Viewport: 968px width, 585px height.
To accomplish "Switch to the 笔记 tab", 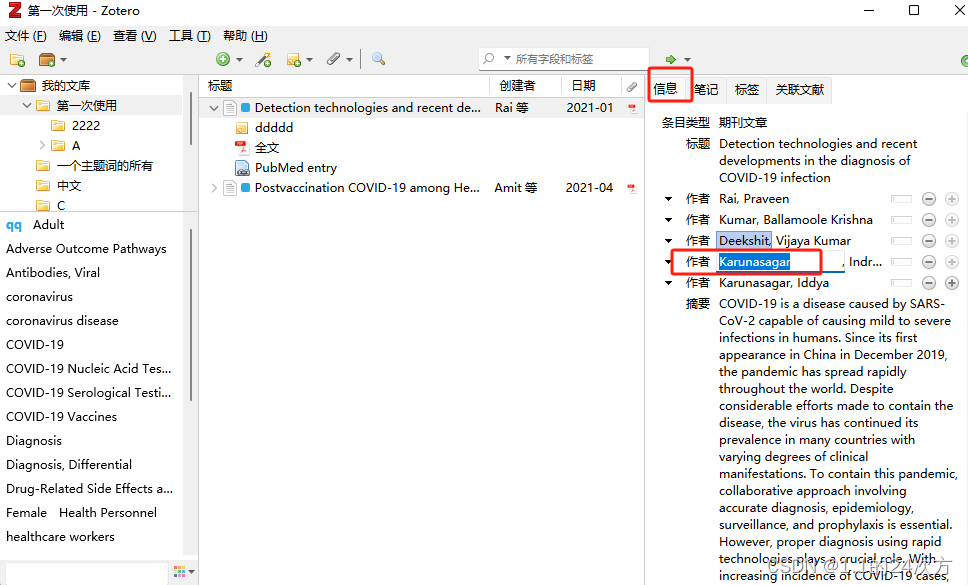I will pyautogui.click(x=706, y=89).
